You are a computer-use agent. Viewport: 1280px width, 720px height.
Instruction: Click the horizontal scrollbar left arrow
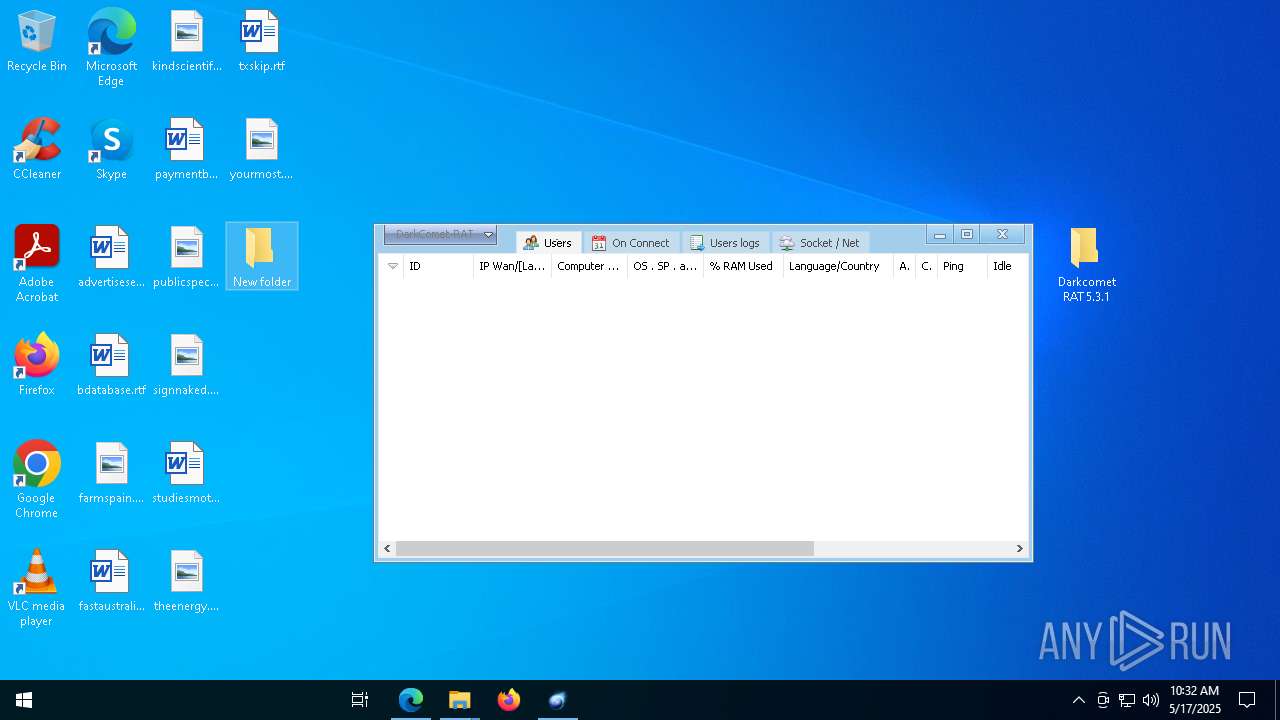pos(388,548)
